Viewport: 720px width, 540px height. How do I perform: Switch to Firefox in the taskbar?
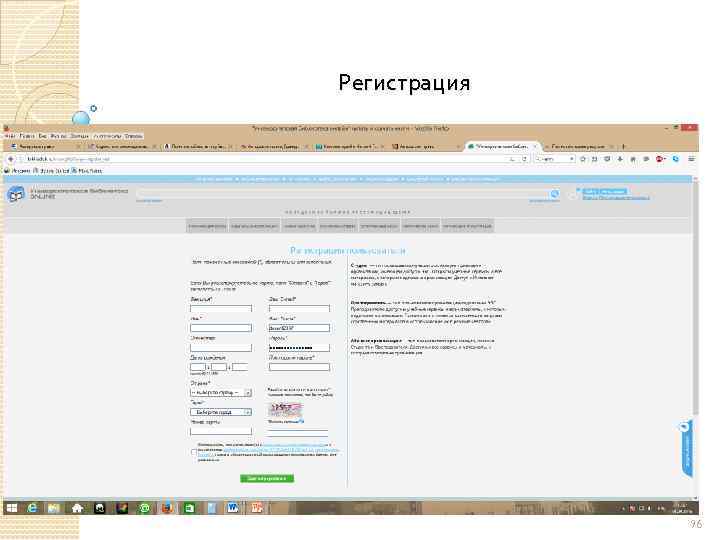(x=167, y=508)
